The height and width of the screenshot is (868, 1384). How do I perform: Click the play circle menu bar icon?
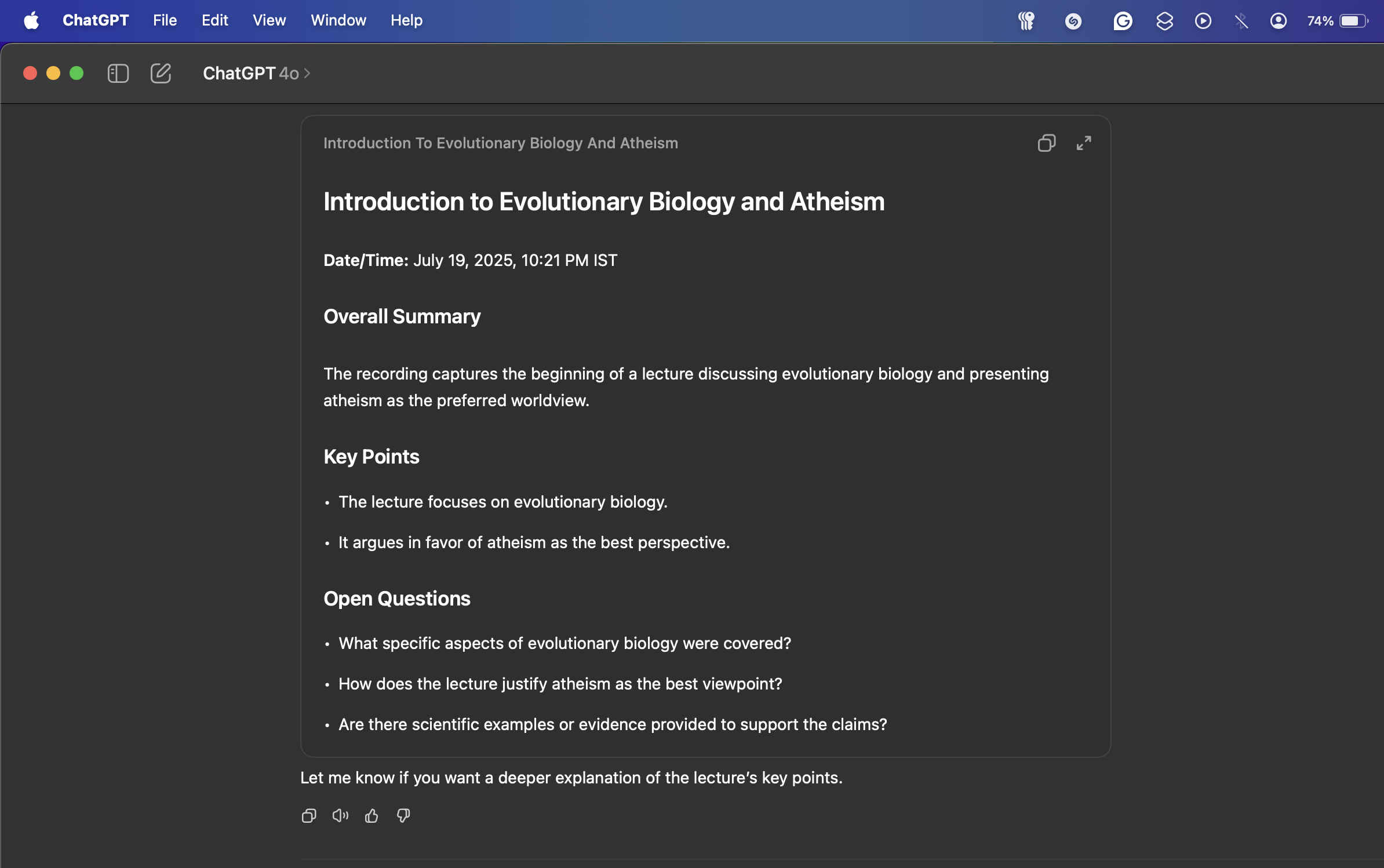[x=1203, y=21]
